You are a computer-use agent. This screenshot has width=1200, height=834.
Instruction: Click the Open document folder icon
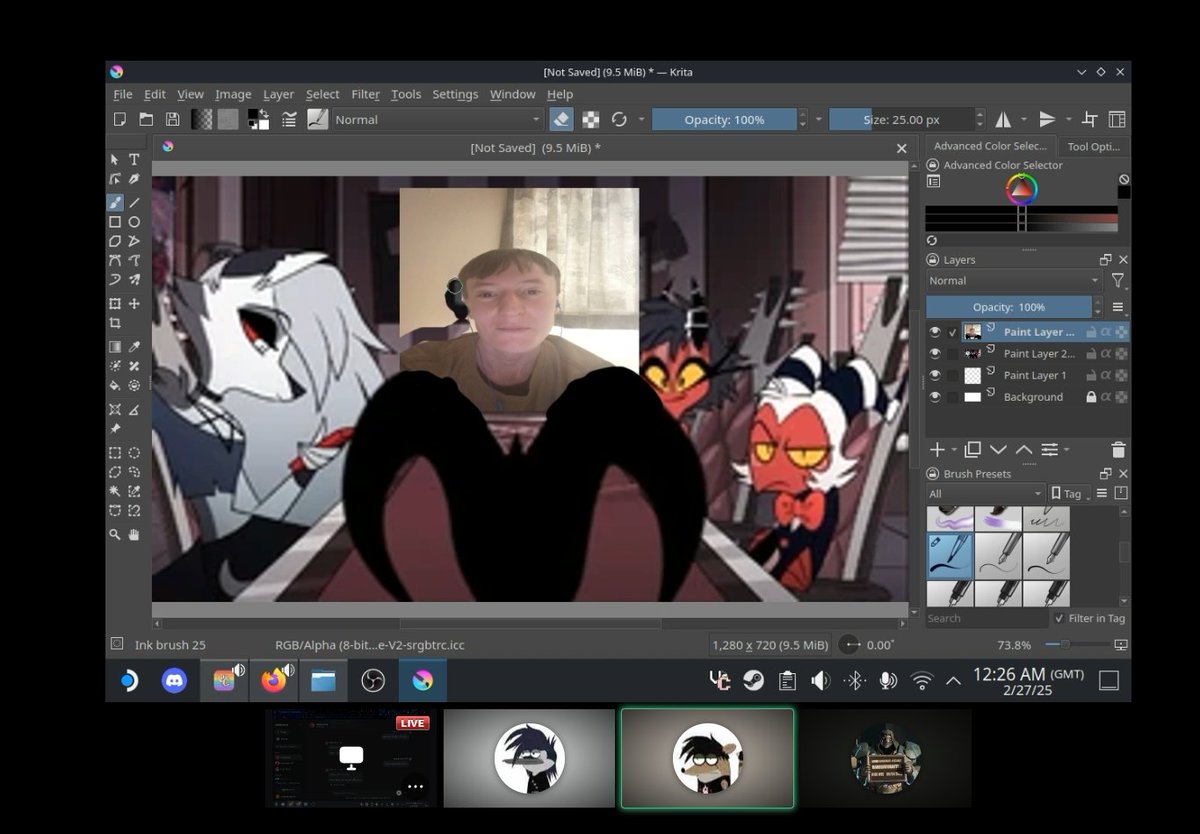(146, 119)
